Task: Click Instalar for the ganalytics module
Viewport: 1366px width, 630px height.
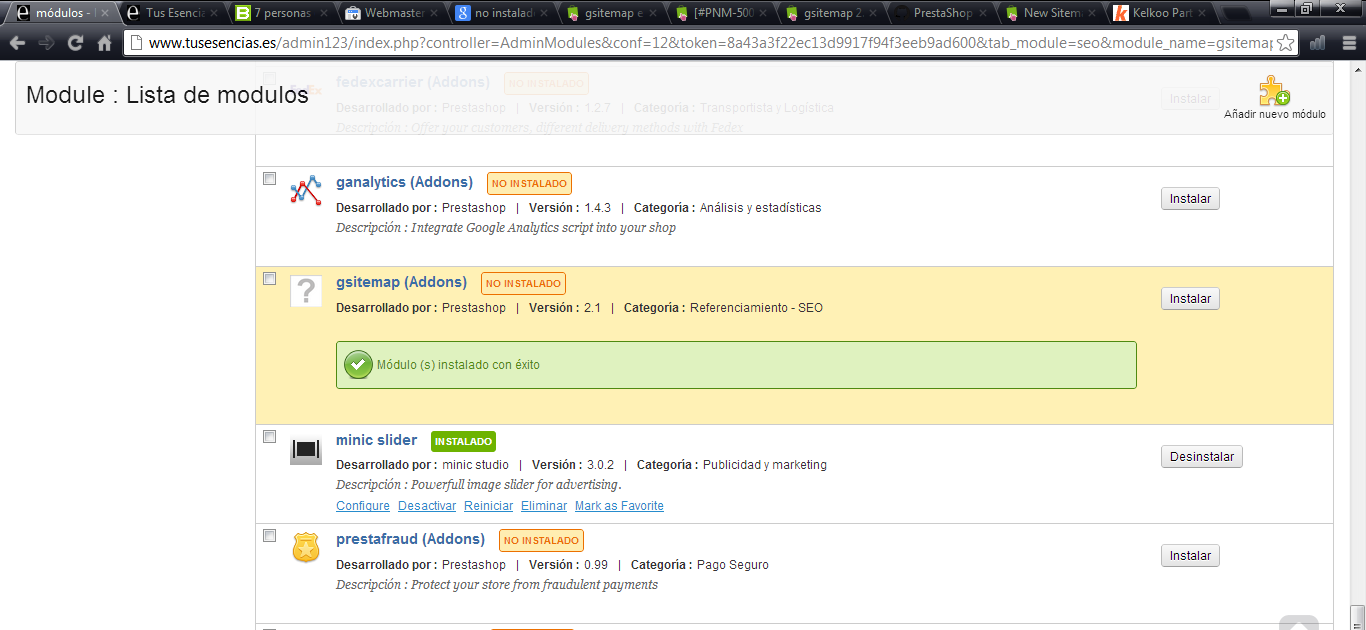Action: pyautogui.click(x=1190, y=199)
